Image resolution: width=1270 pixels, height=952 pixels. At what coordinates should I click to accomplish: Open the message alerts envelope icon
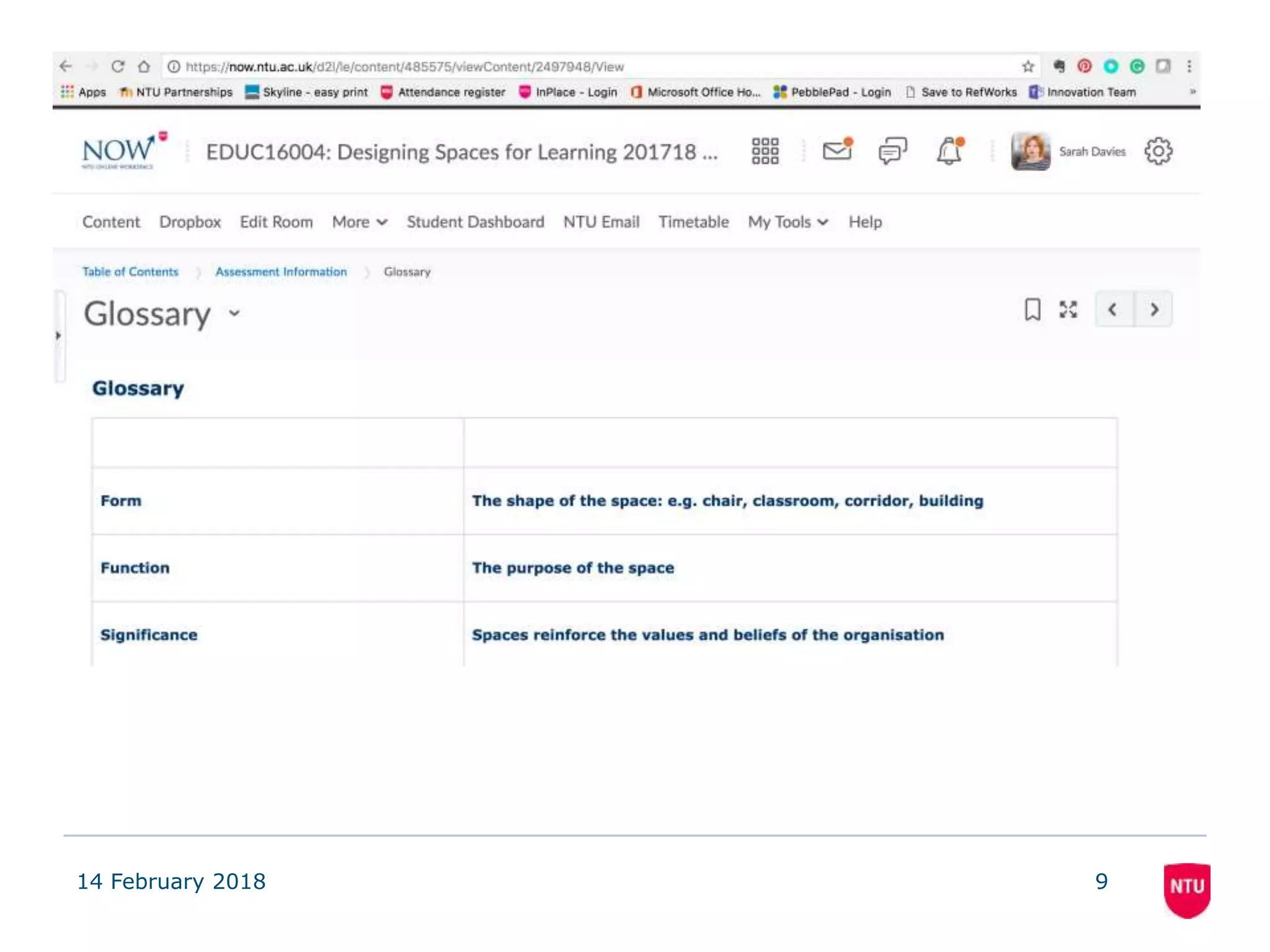tap(837, 151)
